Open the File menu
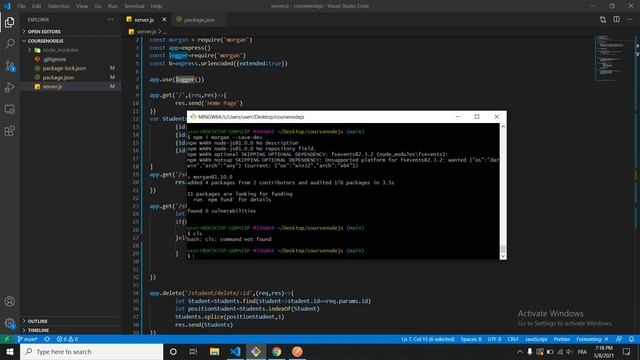This screenshot has width=640, height=360. 22,6
